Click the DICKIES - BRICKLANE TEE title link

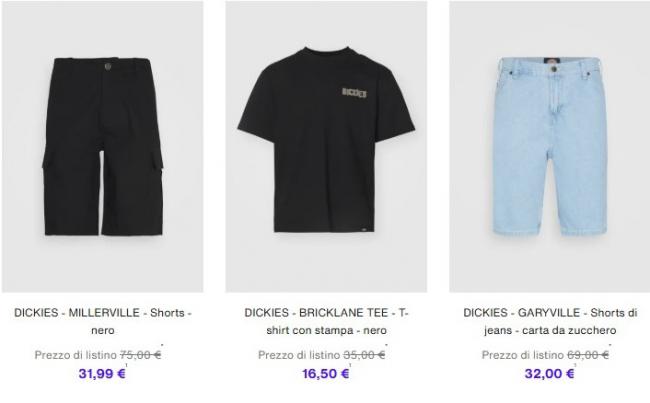pyautogui.click(x=326, y=321)
